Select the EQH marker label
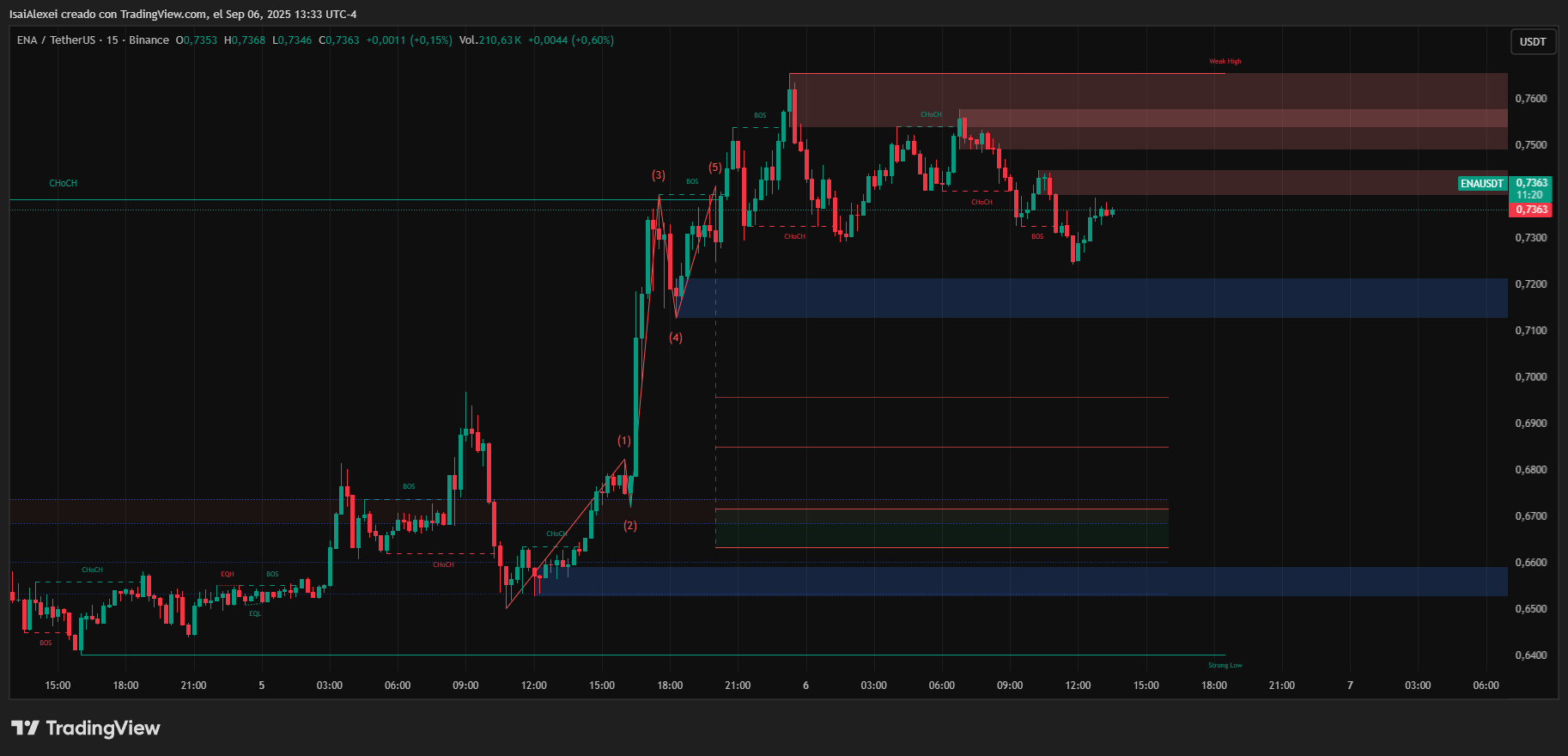Viewport: 1568px width, 756px height. [228, 574]
